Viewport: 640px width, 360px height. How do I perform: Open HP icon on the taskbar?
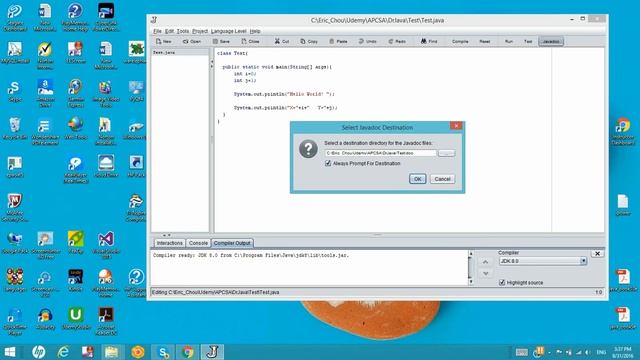38,352
